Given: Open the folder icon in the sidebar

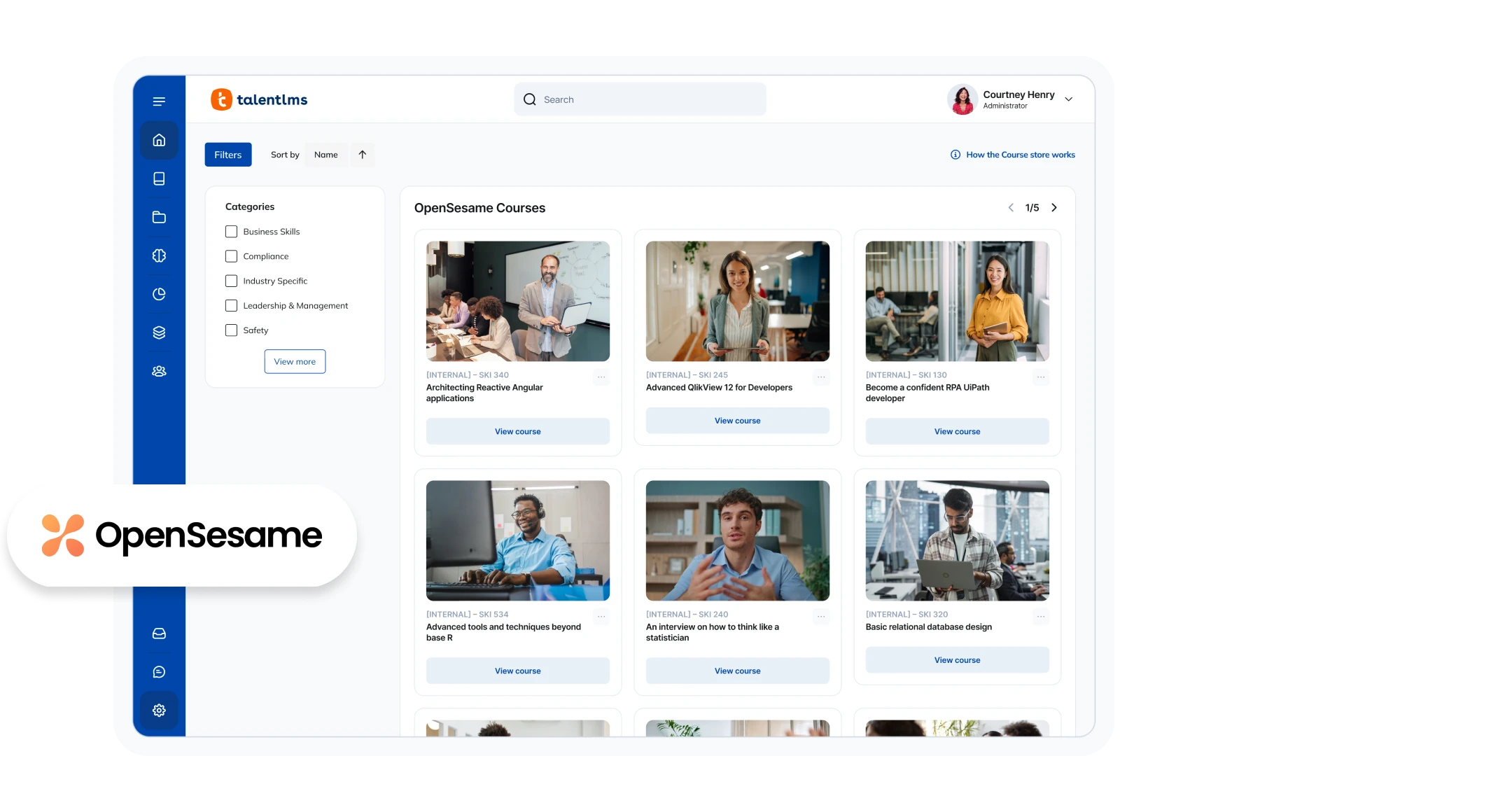Looking at the screenshot, I should click(x=159, y=217).
